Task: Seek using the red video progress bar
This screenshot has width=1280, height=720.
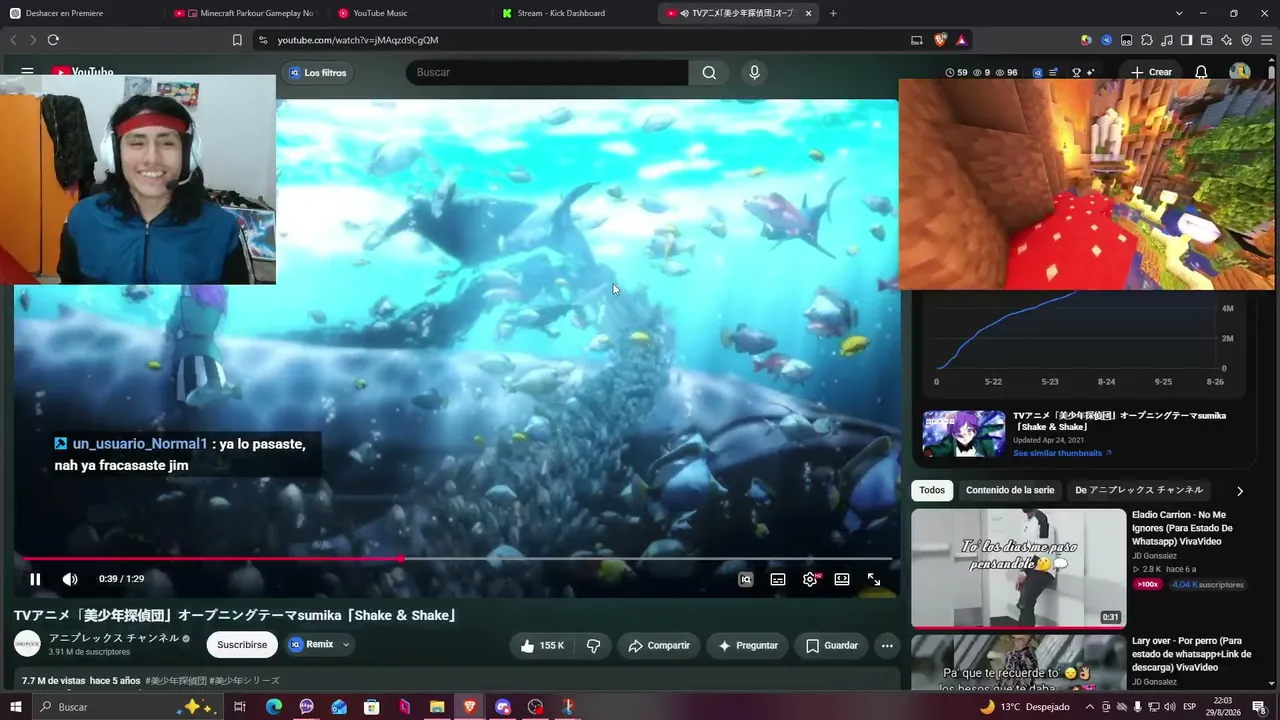Action: pos(457,559)
